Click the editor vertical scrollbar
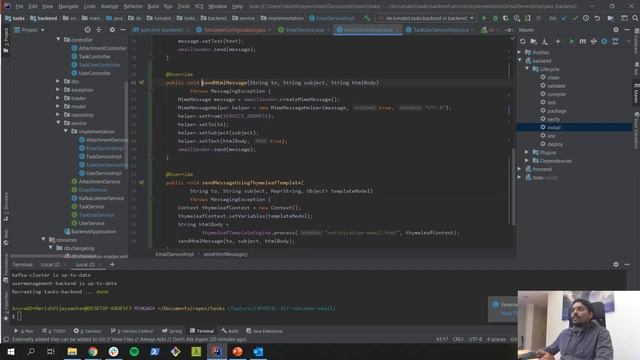Image resolution: width=640 pixels, height=360 pixels. [512, 186]
